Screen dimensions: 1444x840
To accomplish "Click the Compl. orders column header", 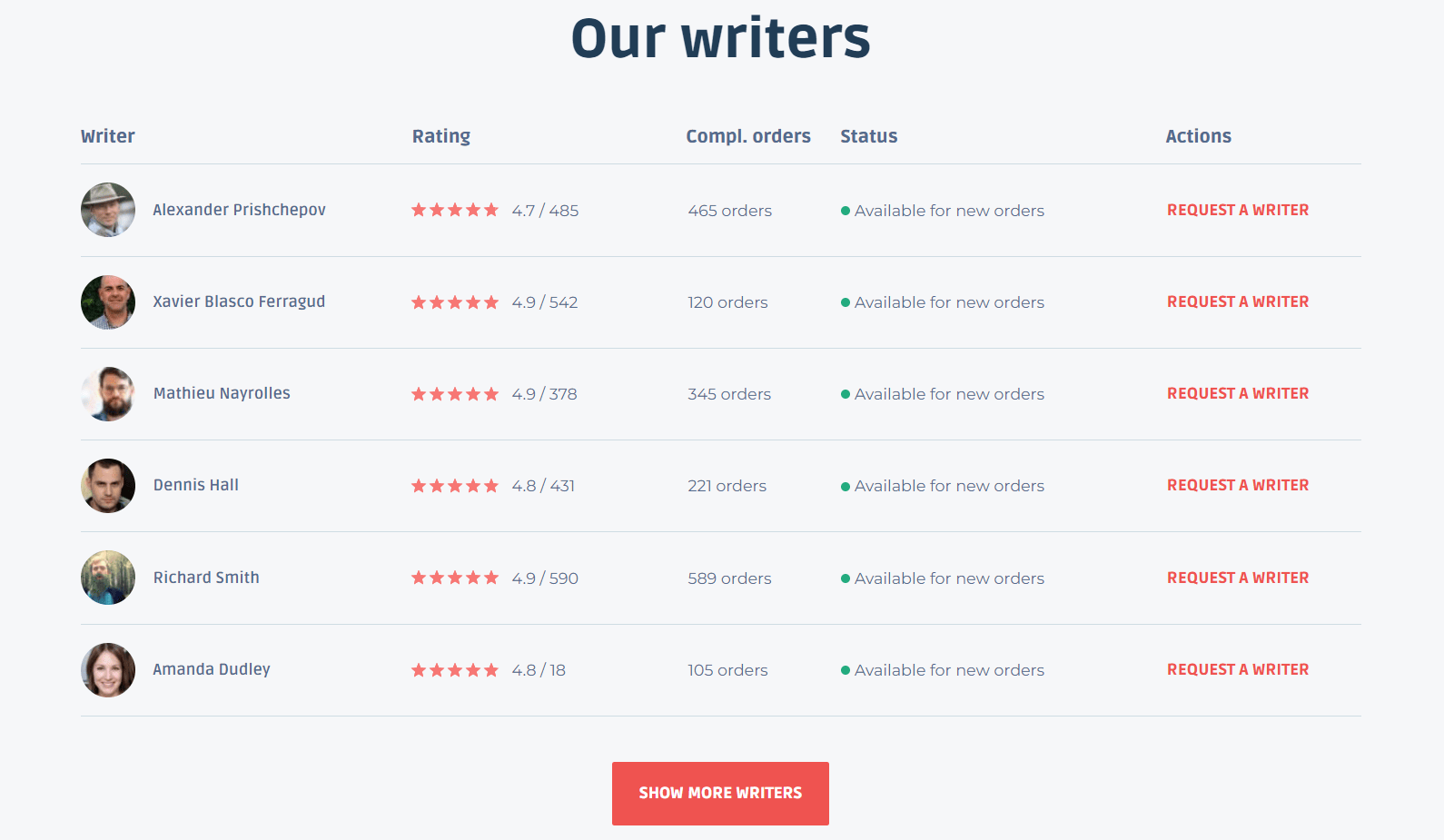I will tap(747, 136).
